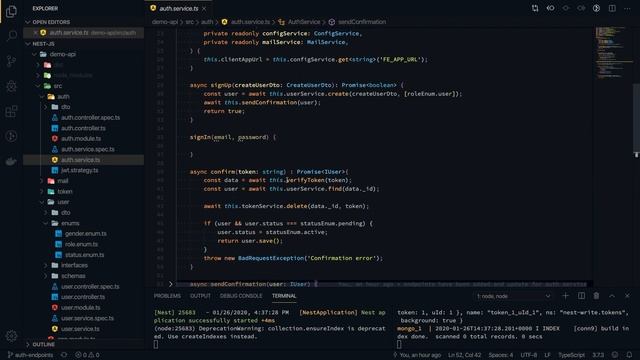640x360 pixels.
Task: Select the auth.service.ts editor tab
Action: tap(178, 8)
